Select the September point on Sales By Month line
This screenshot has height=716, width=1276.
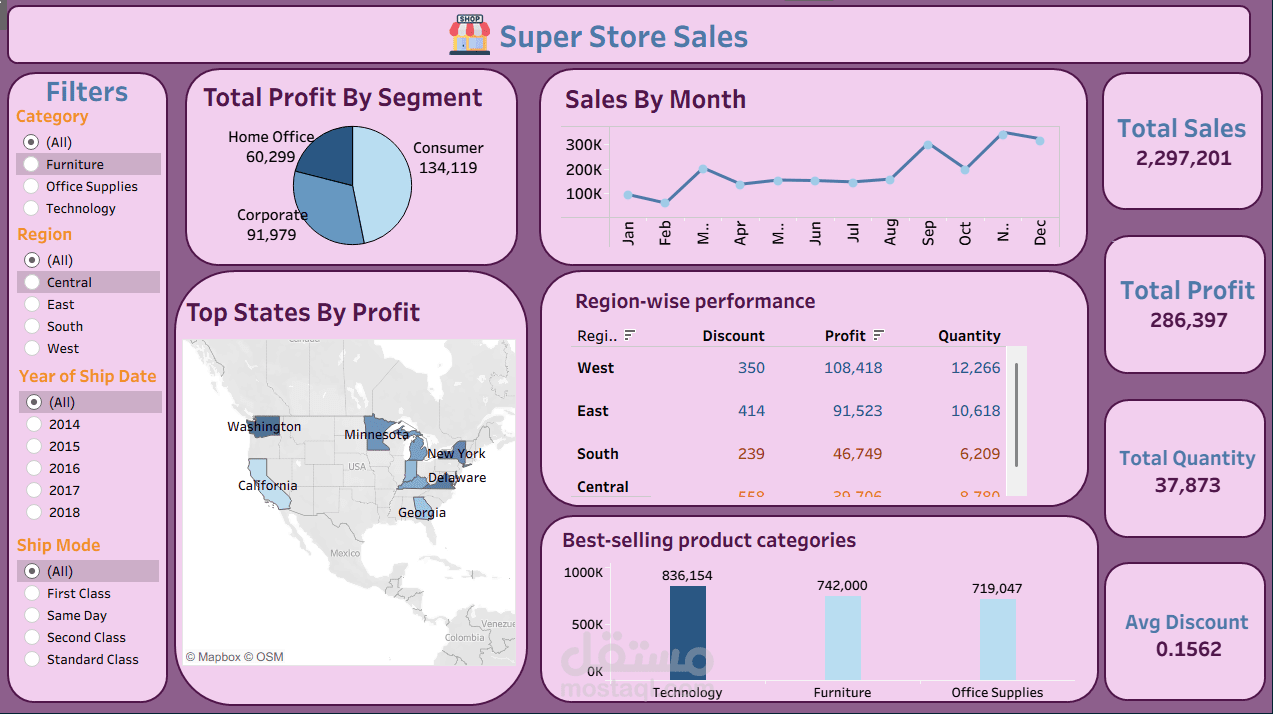(x=928, y=144)
